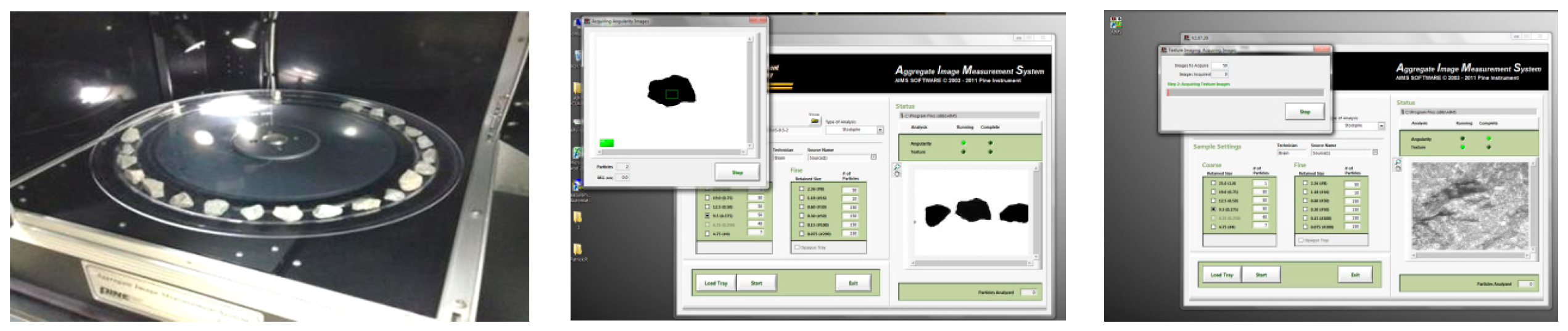Click Load Tray in the texture window

1221,275
